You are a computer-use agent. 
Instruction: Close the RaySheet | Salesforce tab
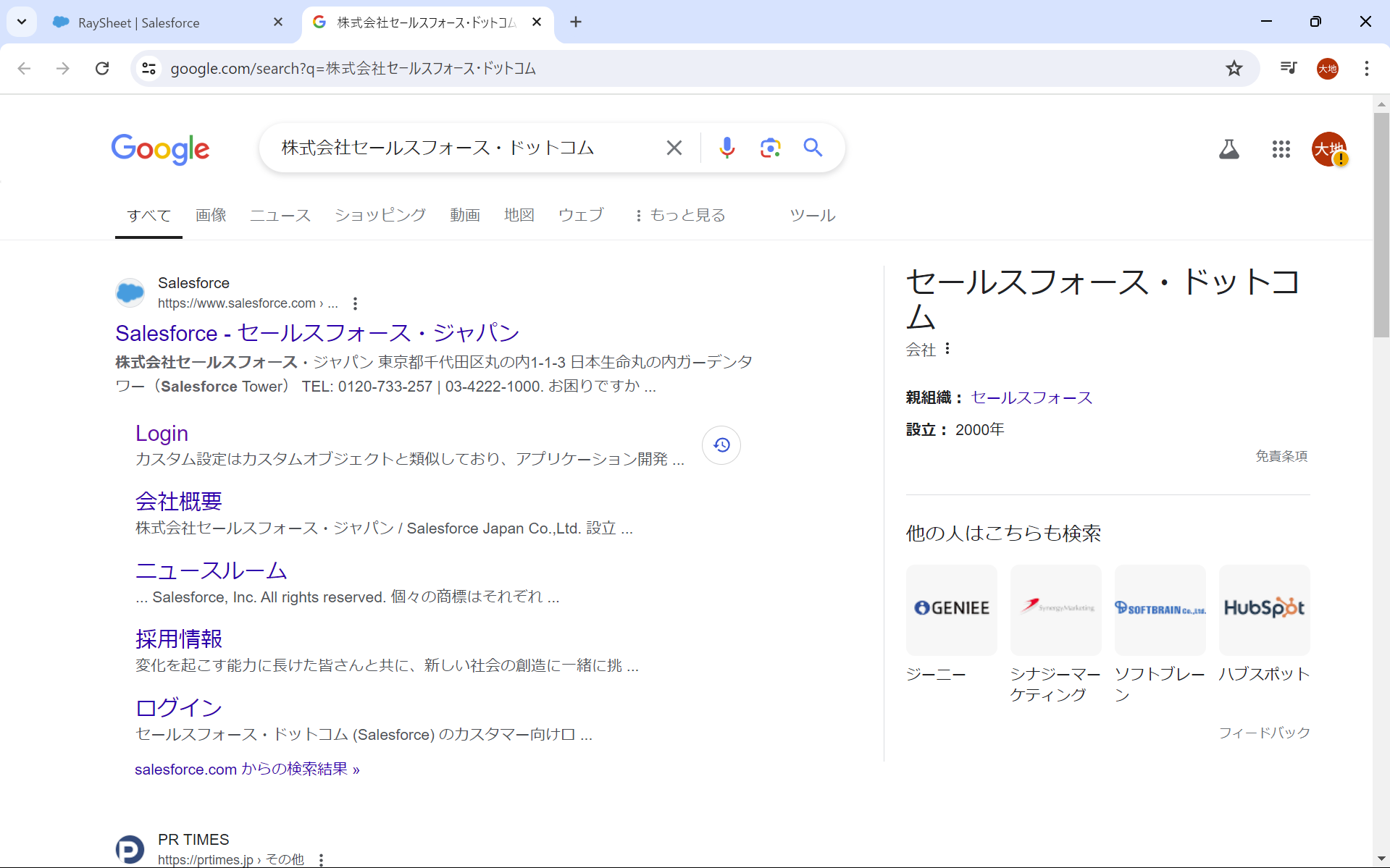(278, 22)
